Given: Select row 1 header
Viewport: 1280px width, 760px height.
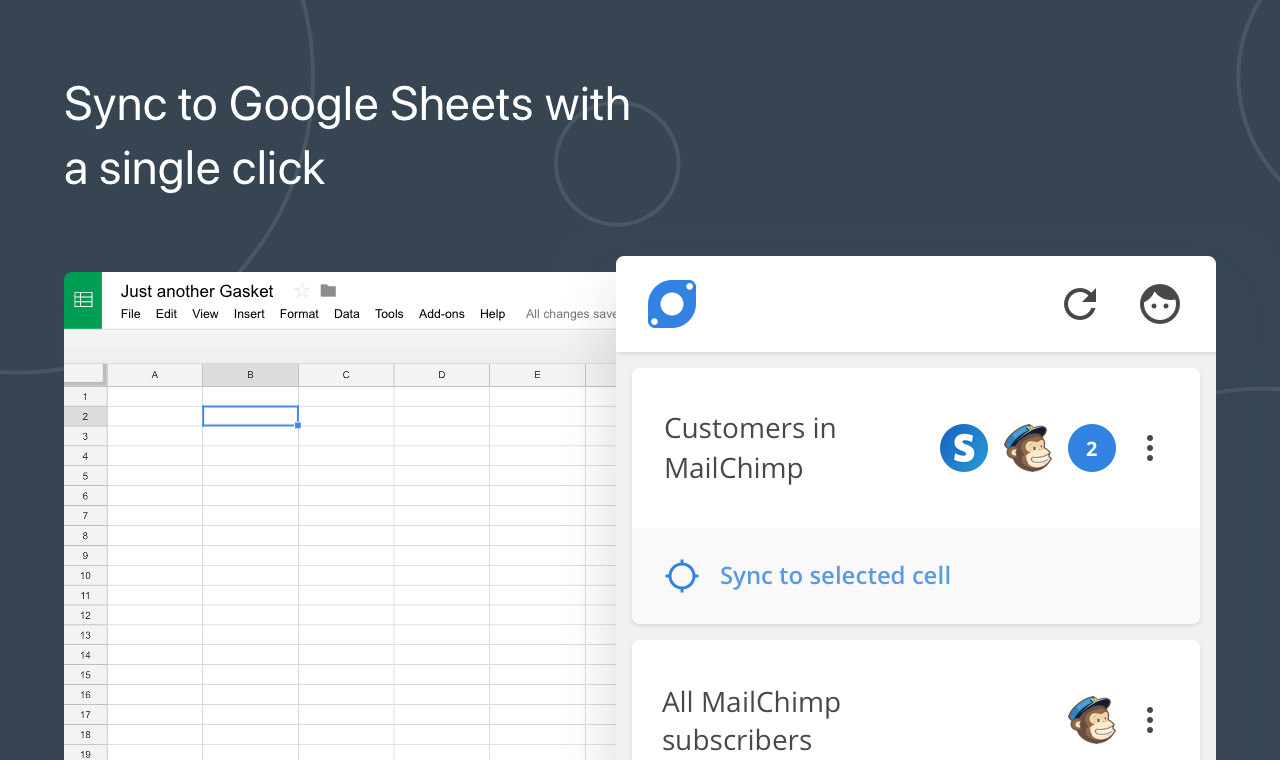Looking at the screenshot, I should pos(85,397).
